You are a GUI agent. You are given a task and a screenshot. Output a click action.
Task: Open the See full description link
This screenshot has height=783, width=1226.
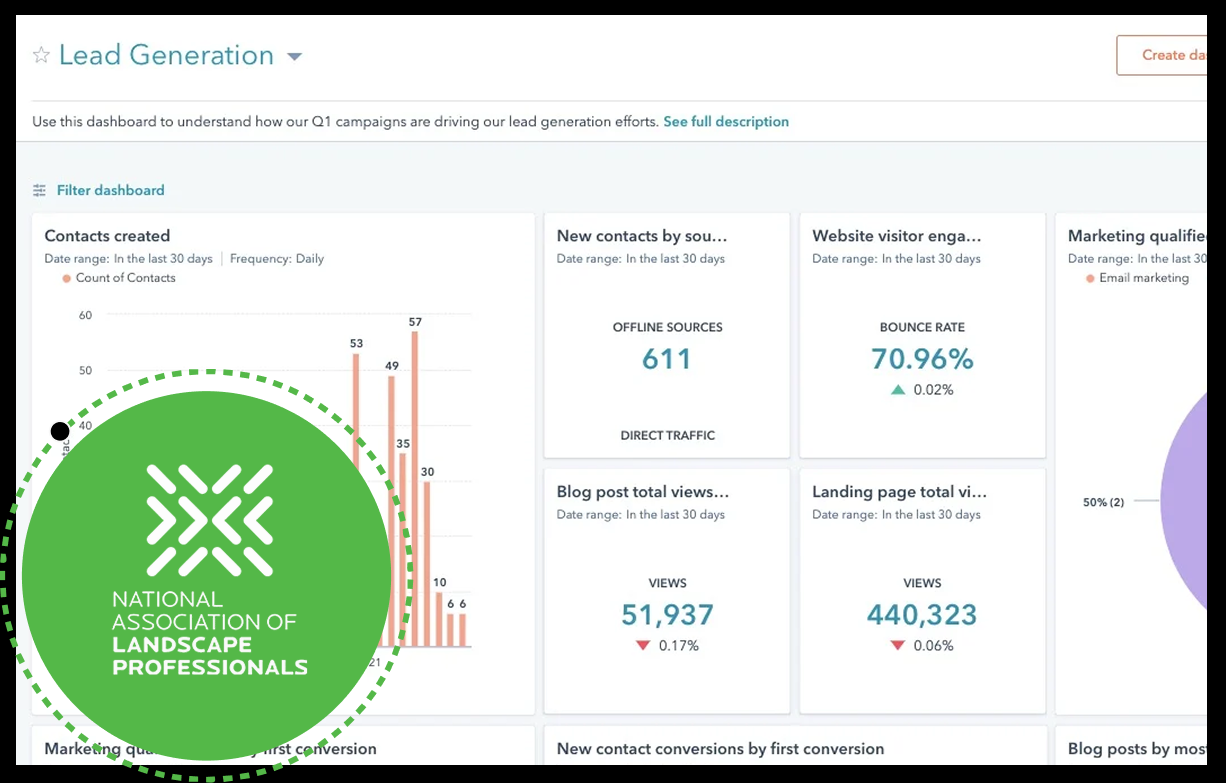click(x=726, y=122)
